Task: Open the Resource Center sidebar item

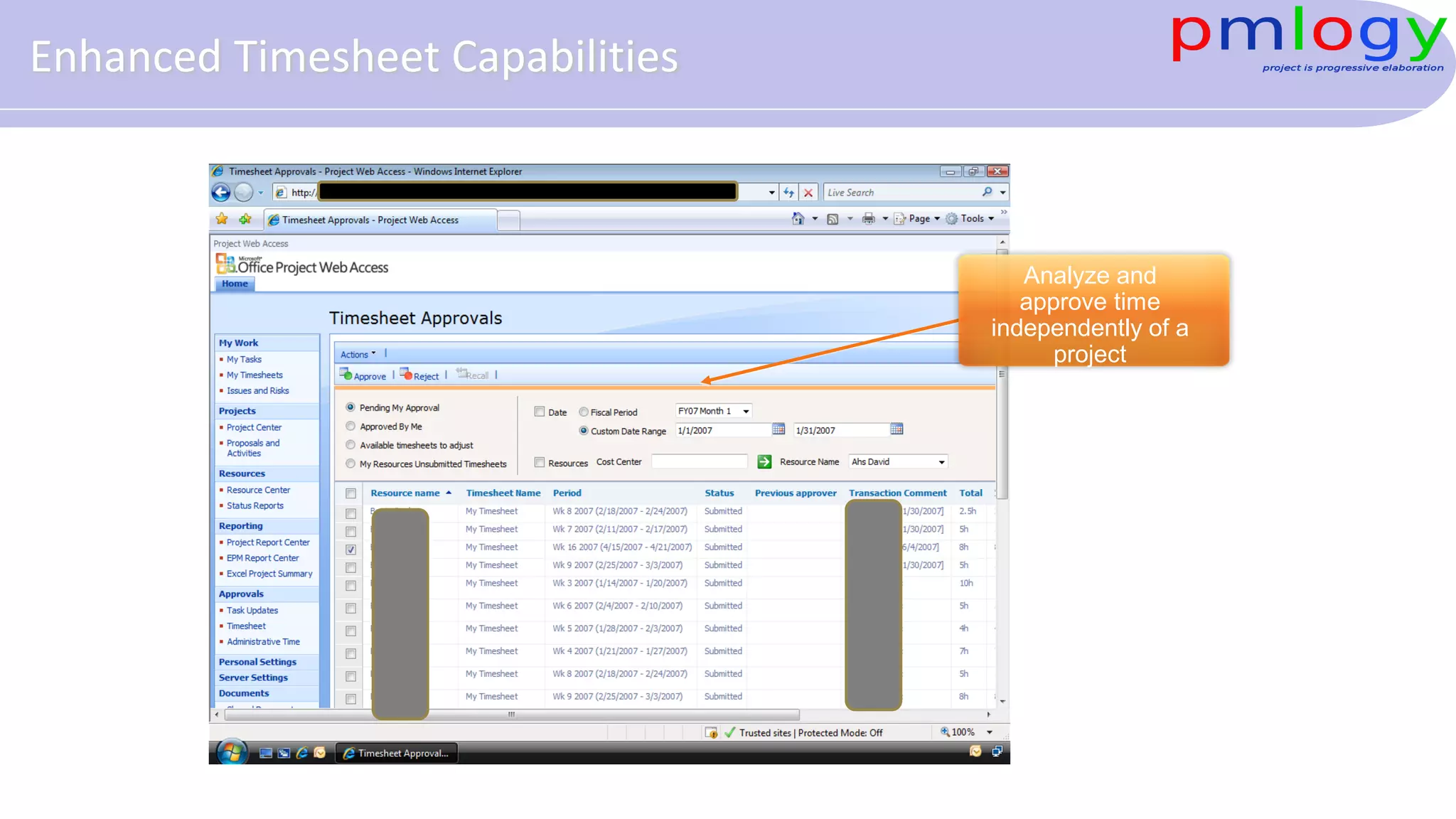Action: (258, 491)
